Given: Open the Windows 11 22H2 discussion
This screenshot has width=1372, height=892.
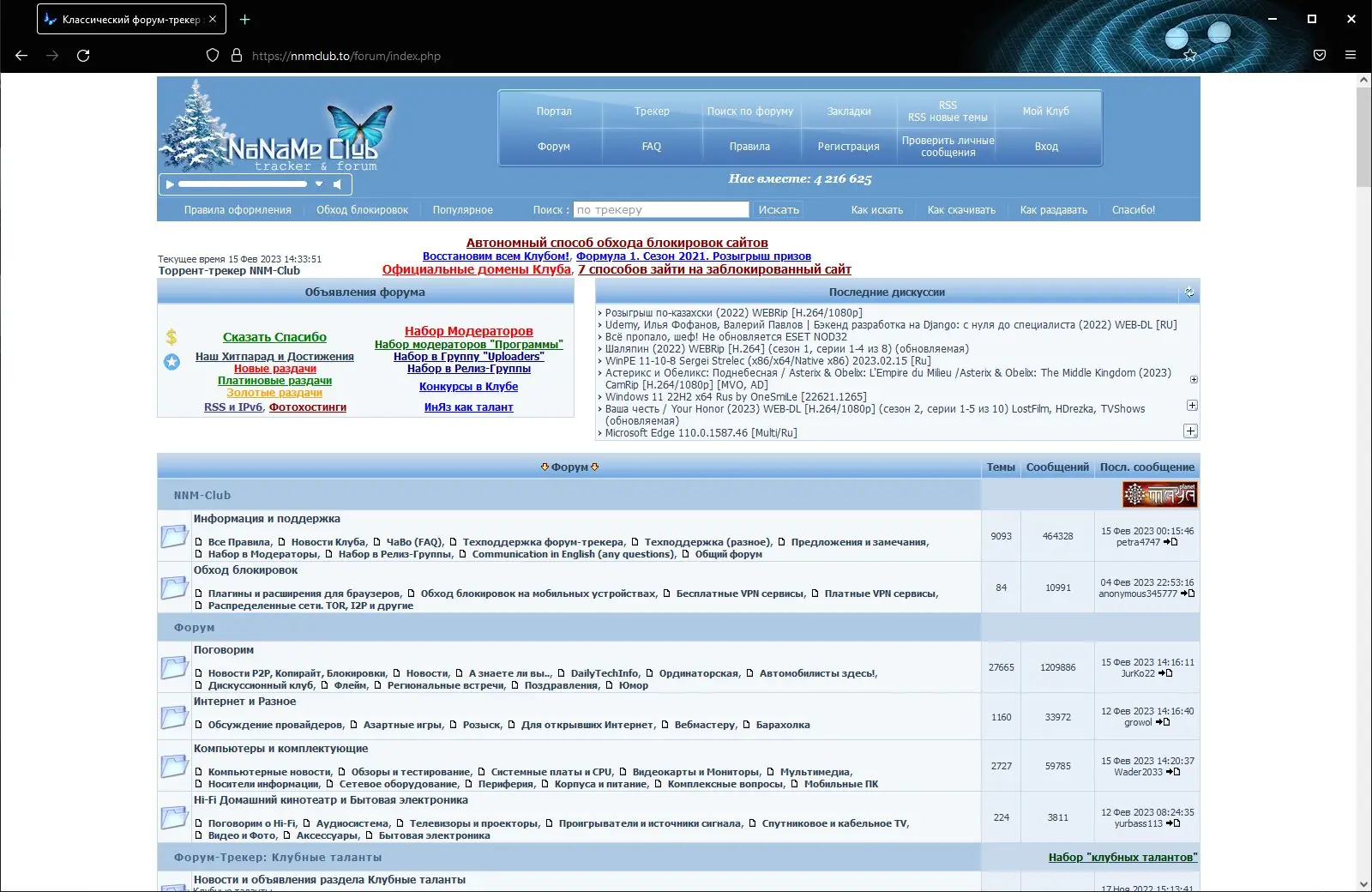Looking at the screenshot, I should 736,397.
